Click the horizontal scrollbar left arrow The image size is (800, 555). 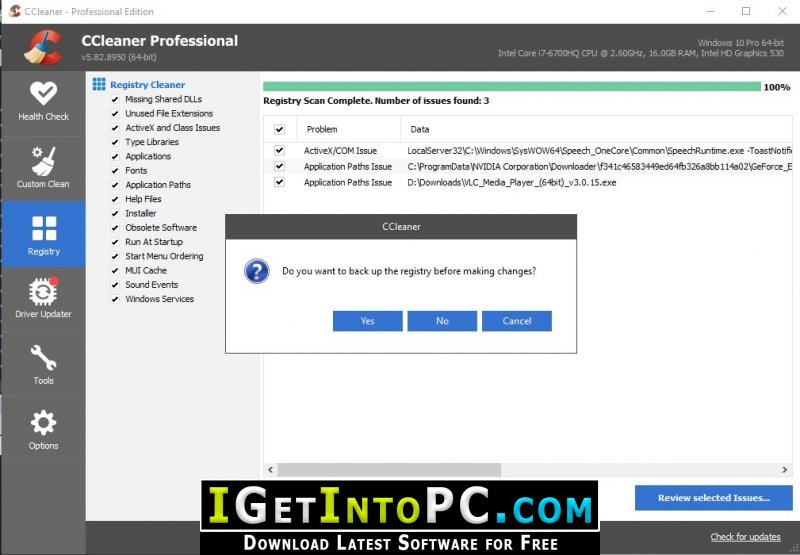point(270,469)
